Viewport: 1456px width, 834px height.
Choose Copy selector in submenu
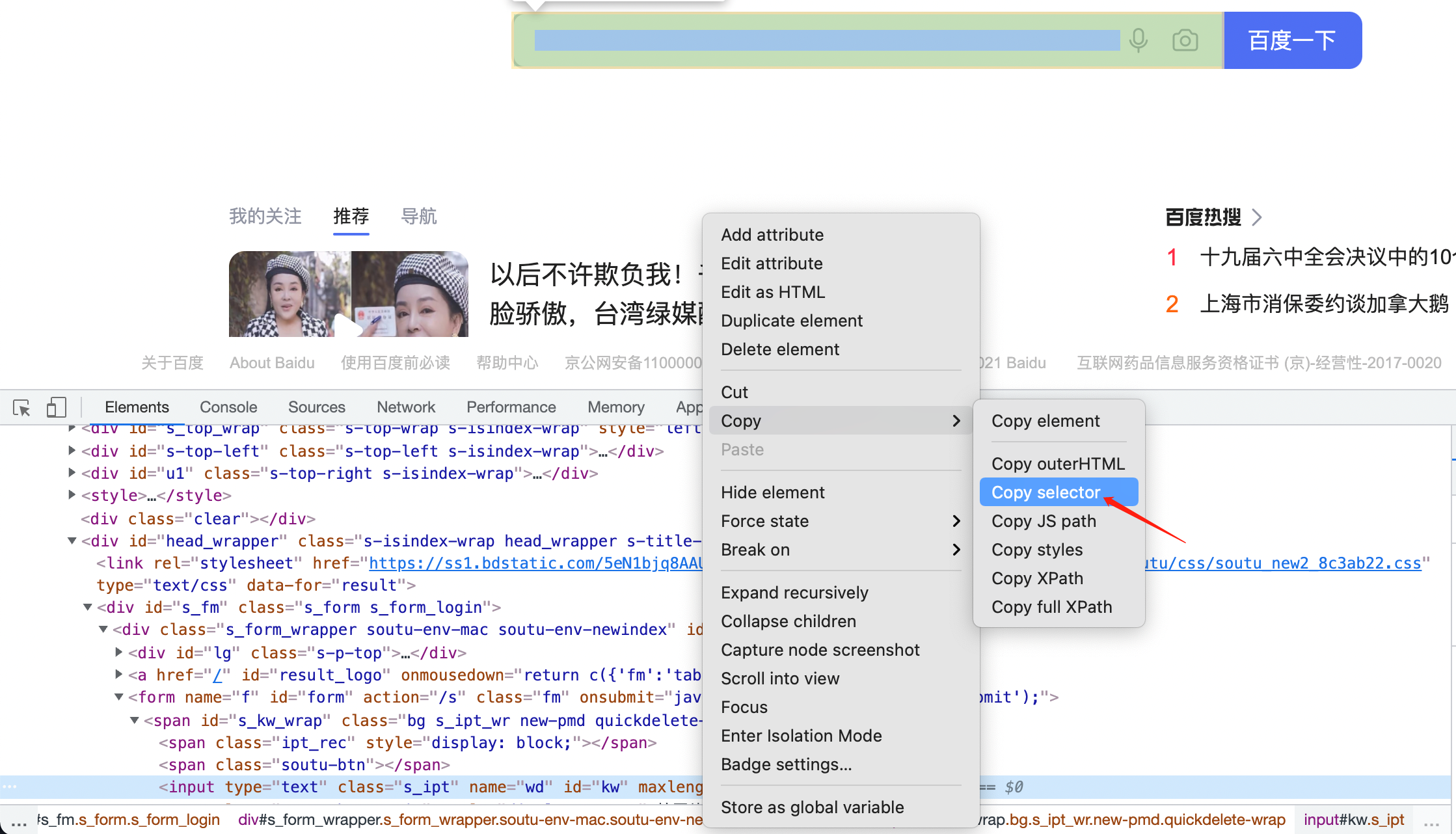pos(1059,492)
